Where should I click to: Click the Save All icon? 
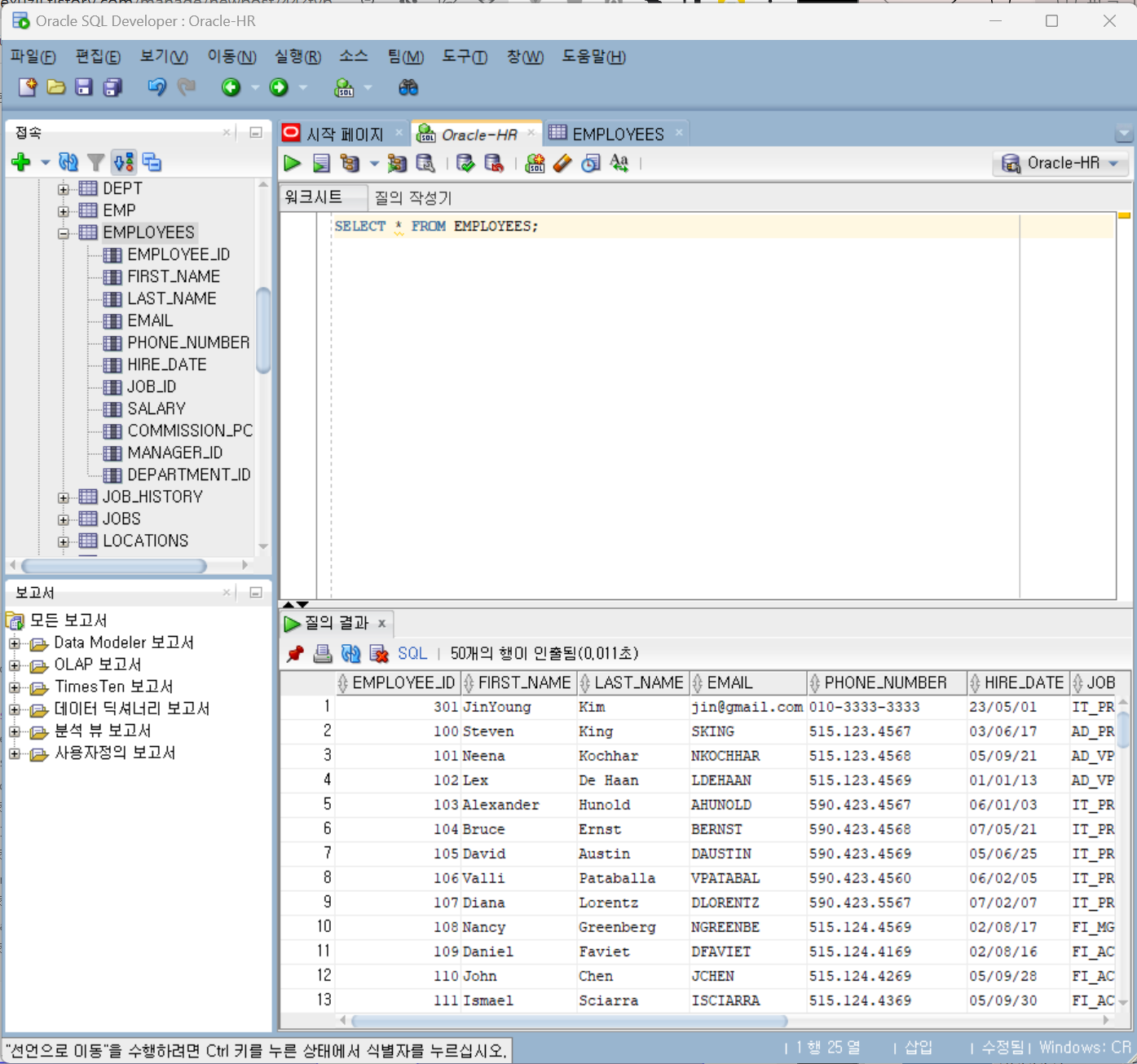112,87
